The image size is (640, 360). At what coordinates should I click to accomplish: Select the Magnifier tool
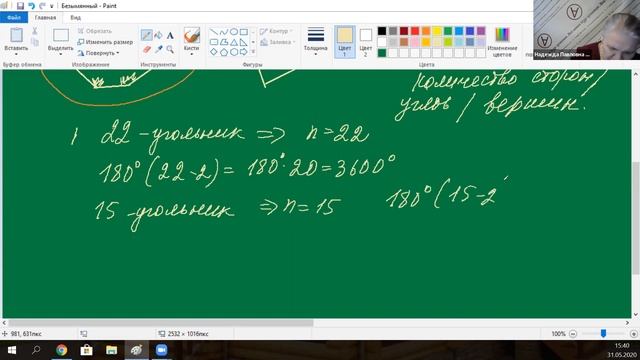tap(170, 49)
